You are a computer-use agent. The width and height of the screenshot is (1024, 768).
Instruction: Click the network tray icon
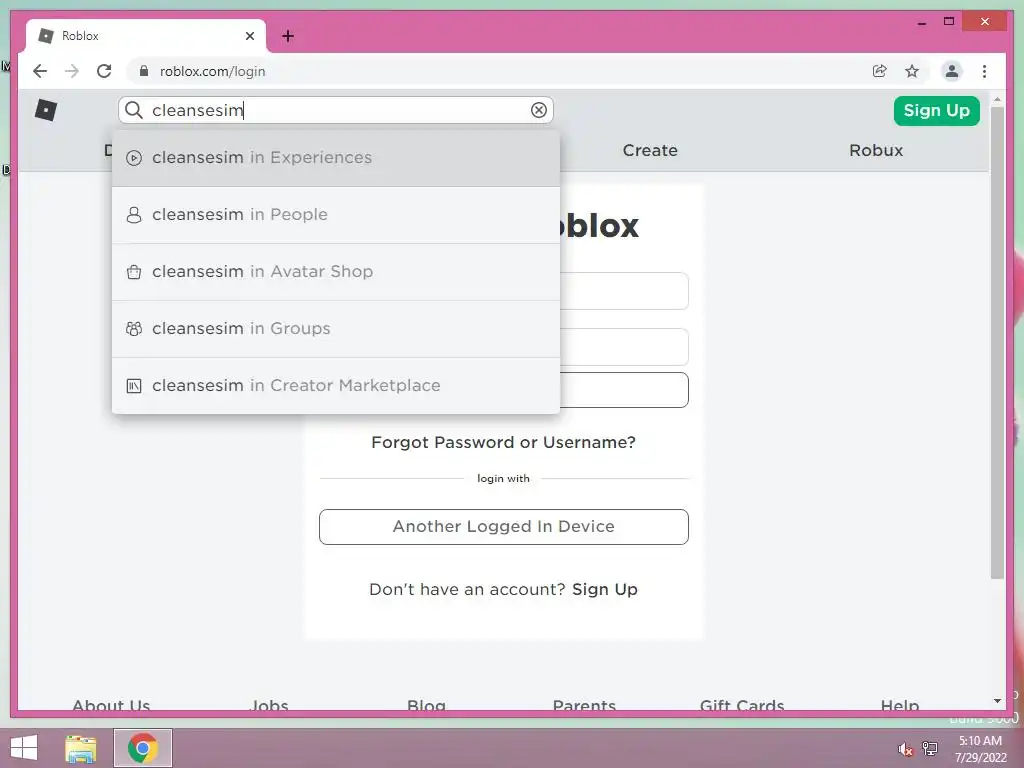click(x=930, y=748)
